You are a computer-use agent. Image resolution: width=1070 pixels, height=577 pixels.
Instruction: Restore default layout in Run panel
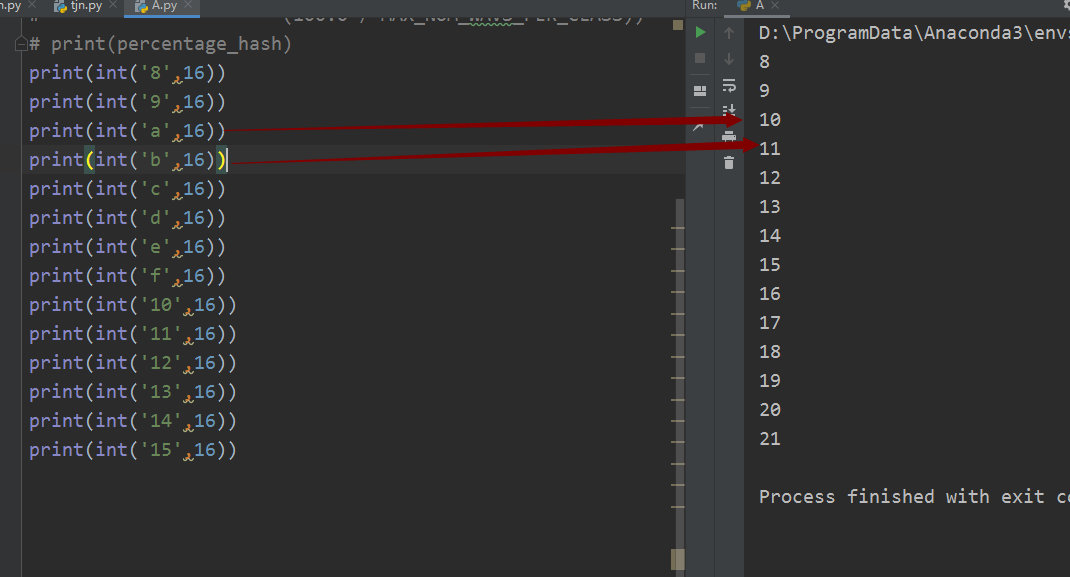[x=700, y=90]
